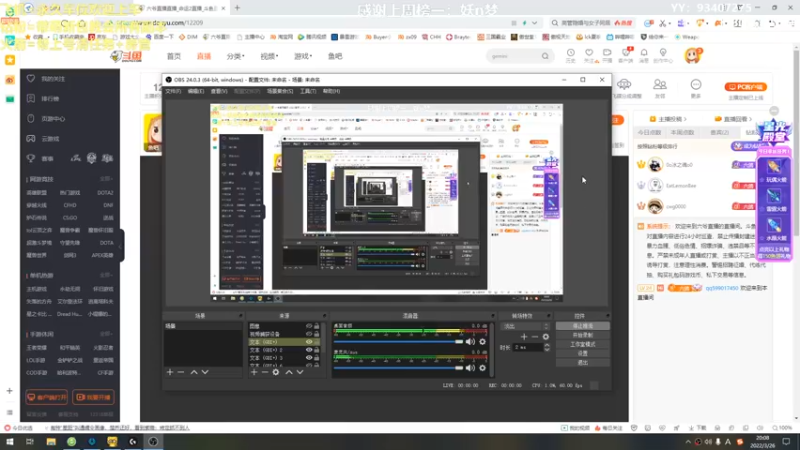The height and width of the screenshot is (450, 800).
Task: Toggle visibility of 文本 (GDI+) source
Action: 309,342
